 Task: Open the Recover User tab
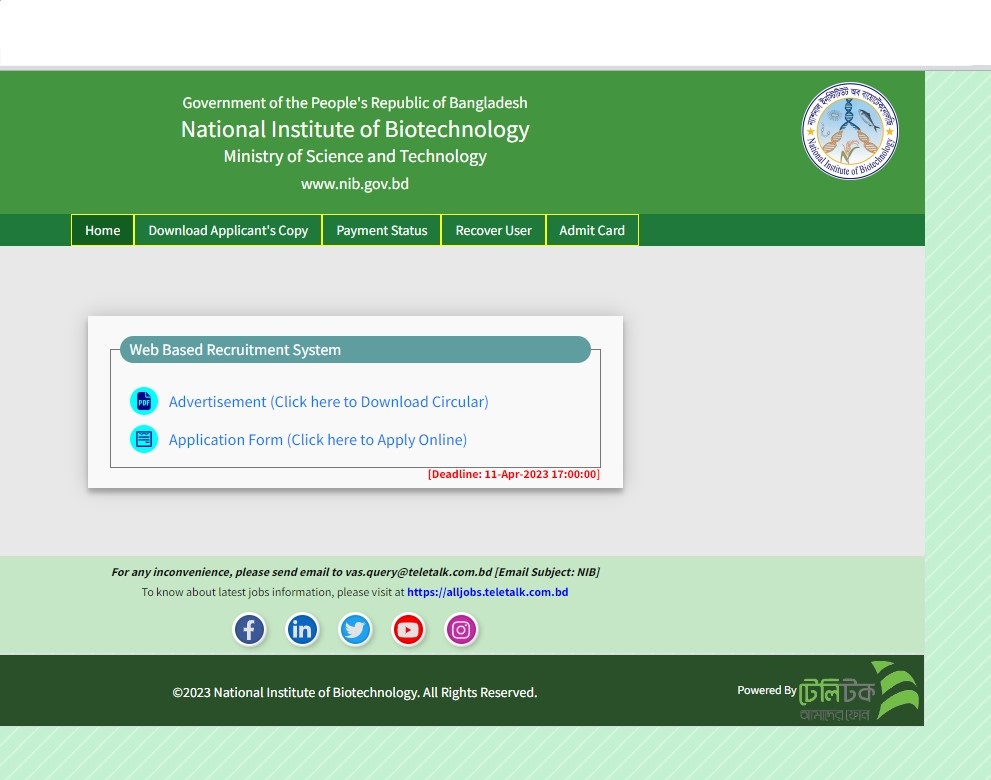[493, 230]
